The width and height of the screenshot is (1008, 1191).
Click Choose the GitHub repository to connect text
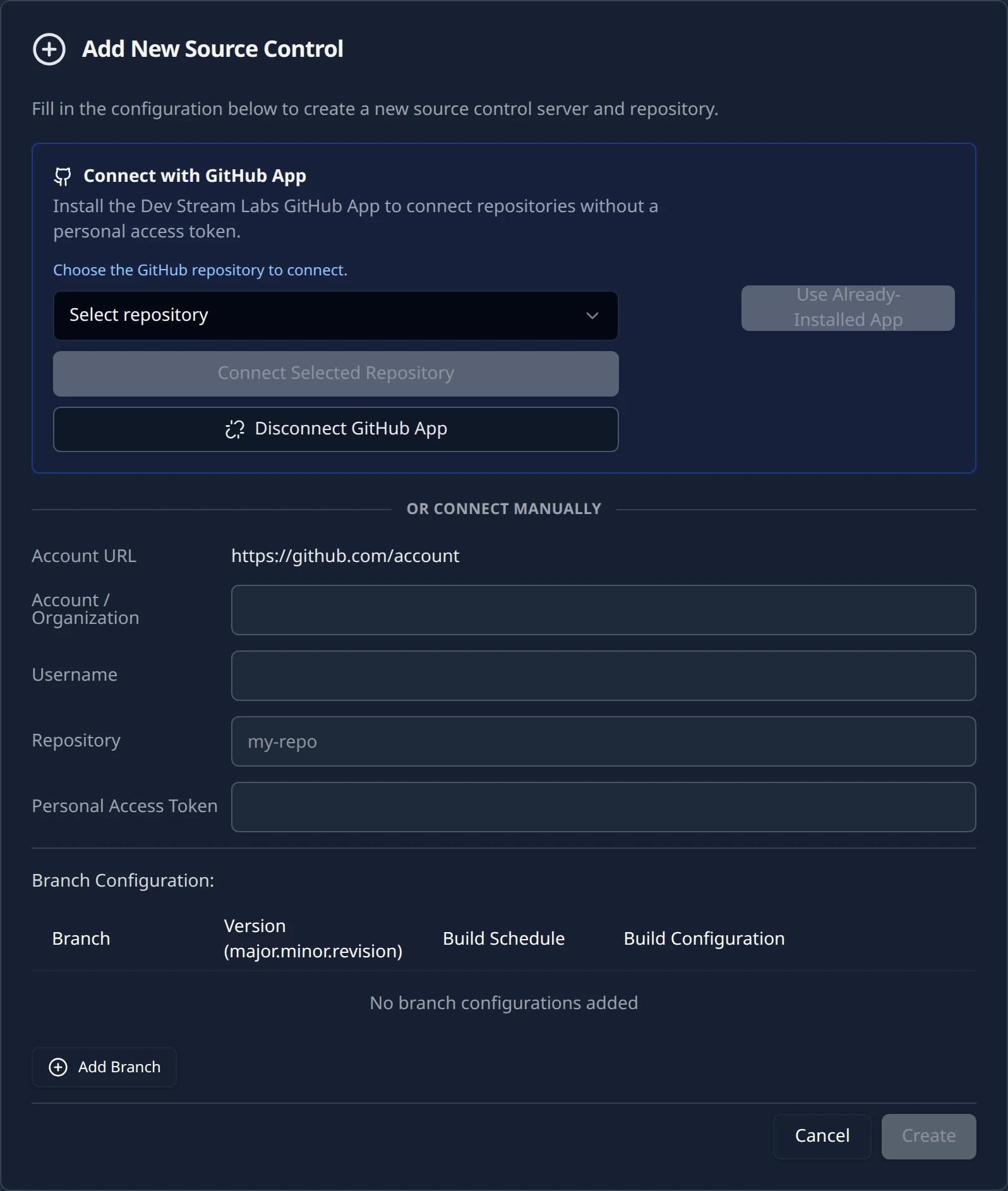[200, 270]
